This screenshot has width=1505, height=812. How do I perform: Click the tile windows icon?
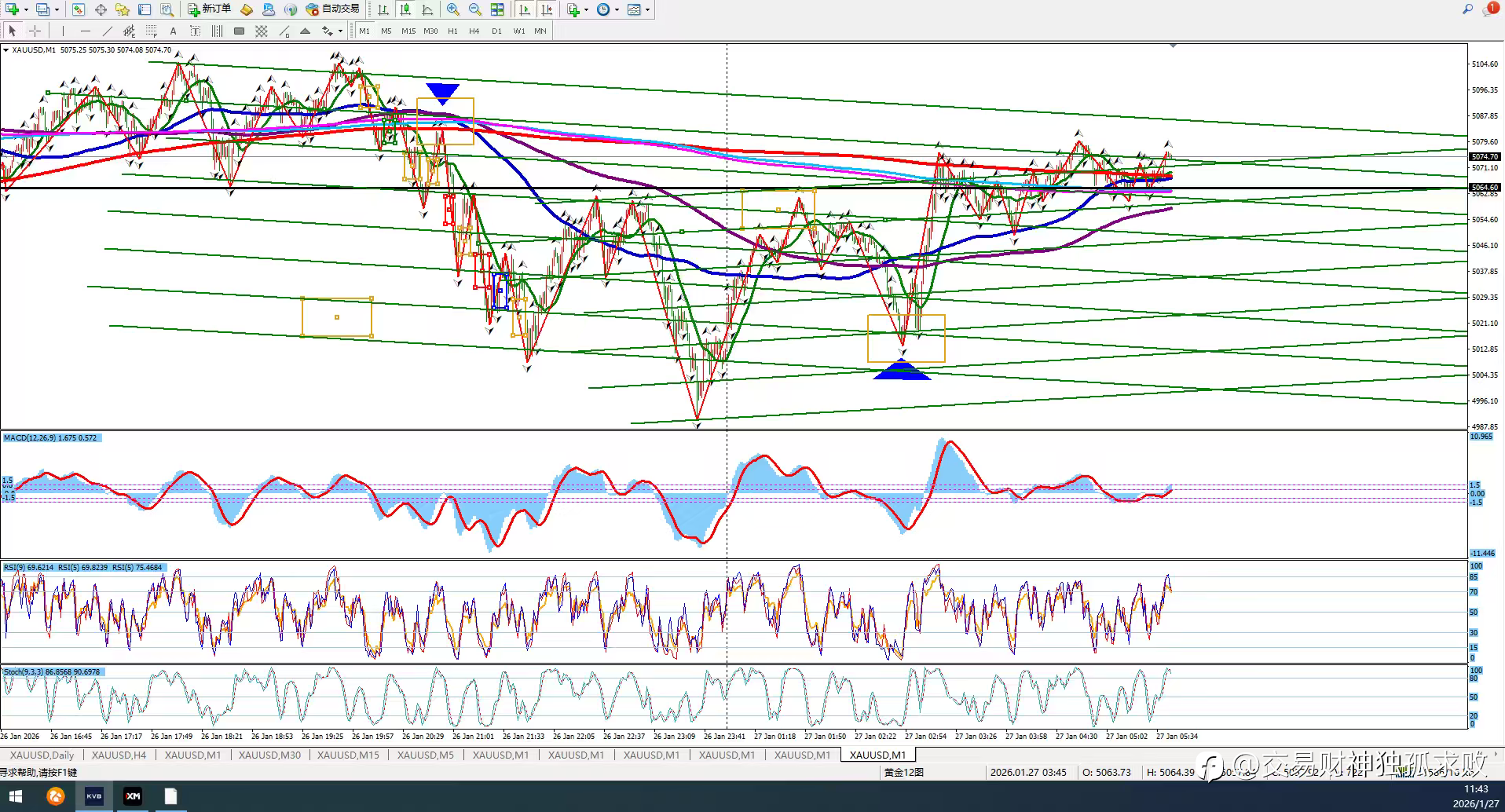497,9
